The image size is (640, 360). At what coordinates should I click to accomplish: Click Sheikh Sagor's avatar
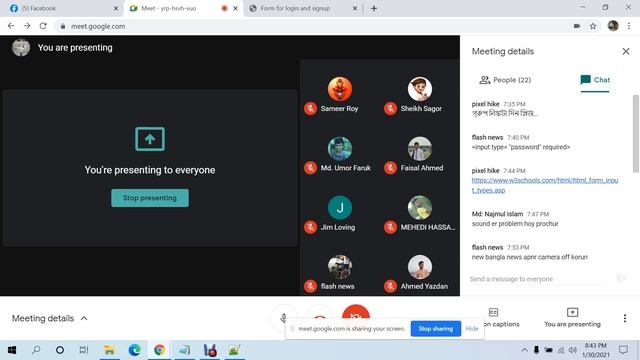pyautogui.click(x=420, y=89)
